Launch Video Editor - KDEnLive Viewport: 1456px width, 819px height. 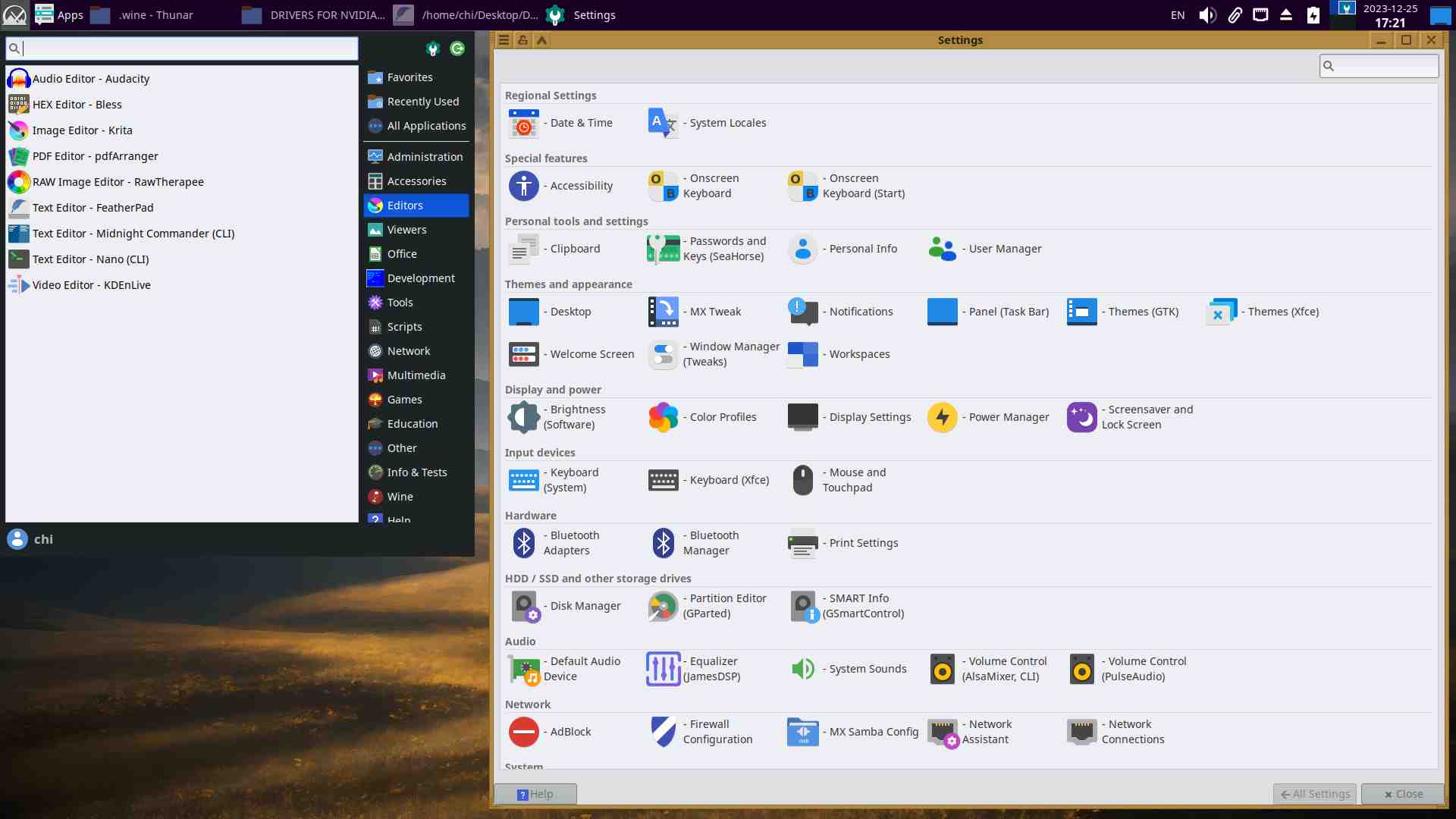click(91, 285)
